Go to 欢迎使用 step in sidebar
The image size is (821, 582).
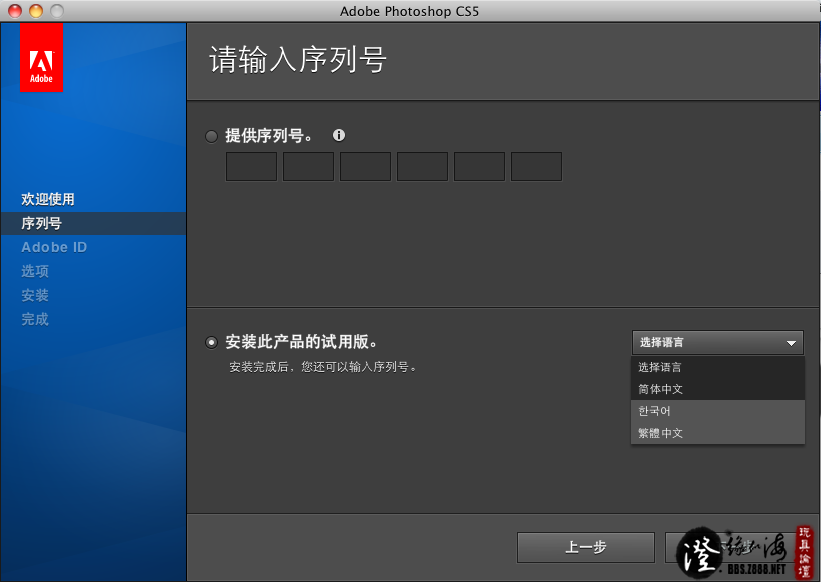48,199
